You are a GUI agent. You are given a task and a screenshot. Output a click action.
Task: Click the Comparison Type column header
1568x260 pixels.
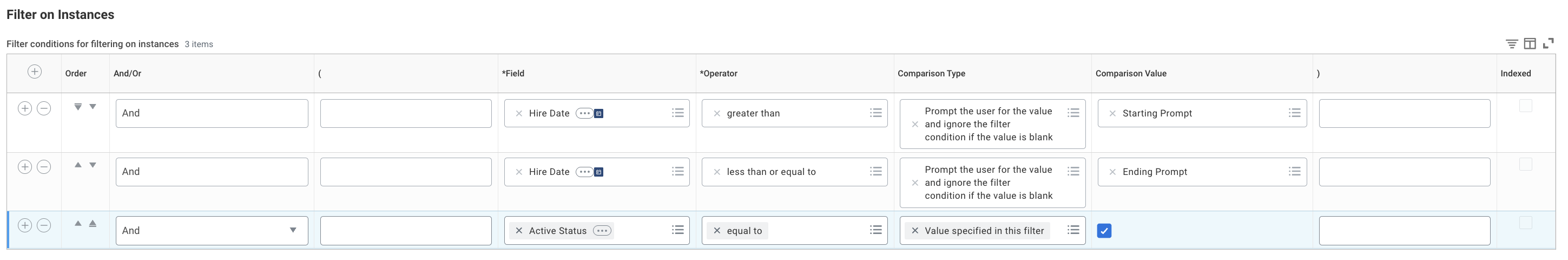coord(931,74)
